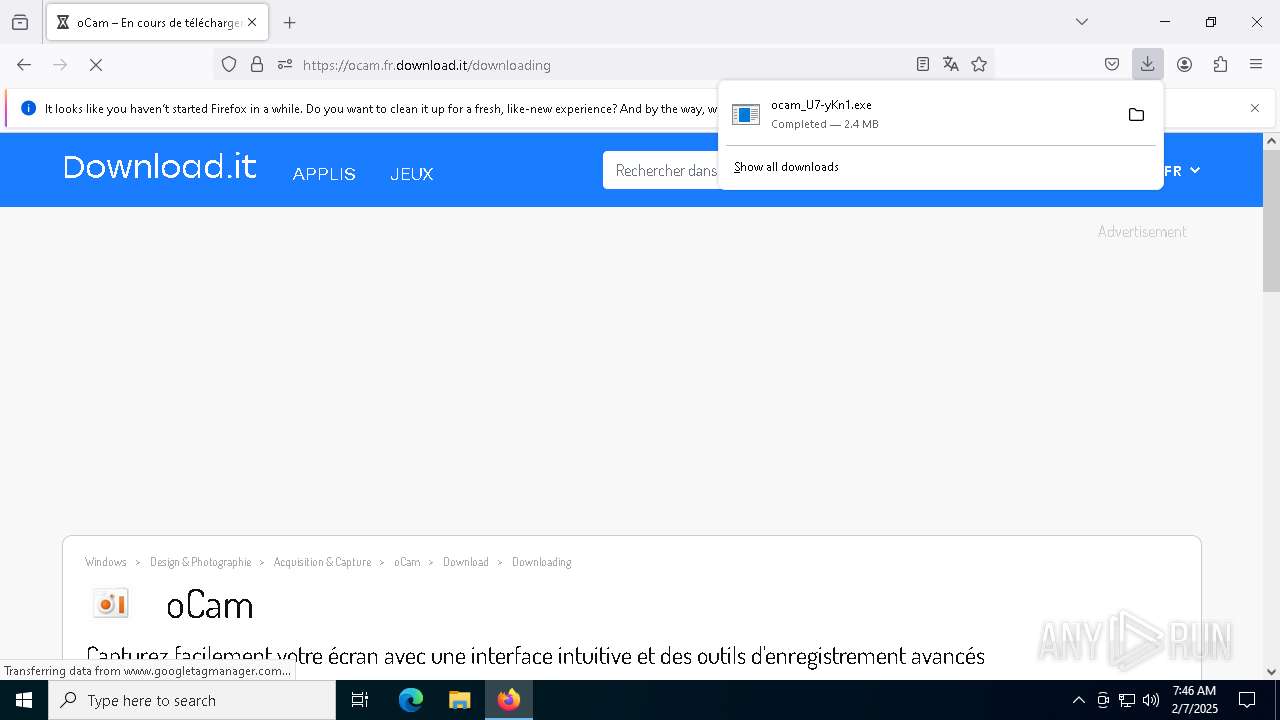Screen dimensions: 1280x720
Task: Select Firefox in the taskbar
Action: pyautogui.click(x=509, y=700)
